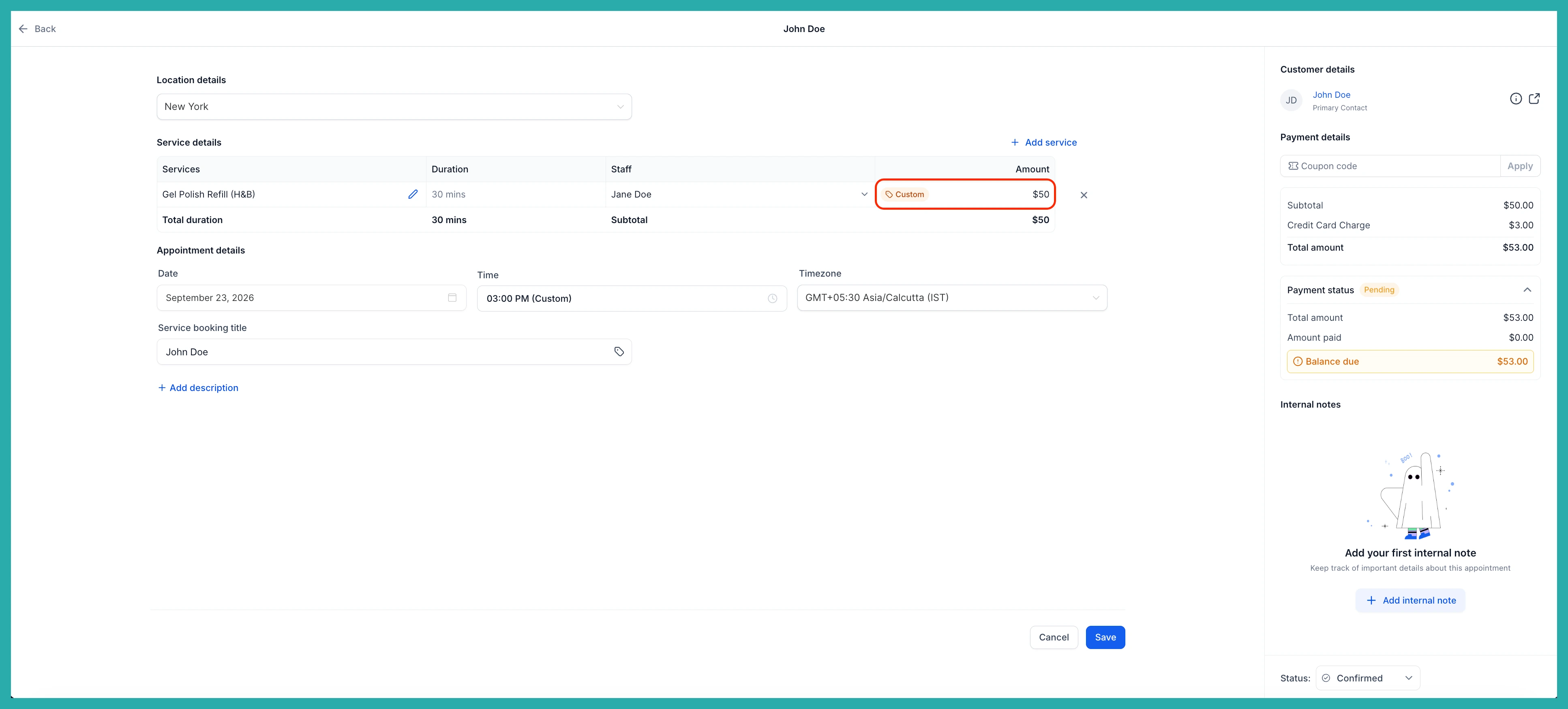This screenshot has width=1568, height=709.
Task: Click the Time field showing 03:00 PM
Action: (632, 299)
